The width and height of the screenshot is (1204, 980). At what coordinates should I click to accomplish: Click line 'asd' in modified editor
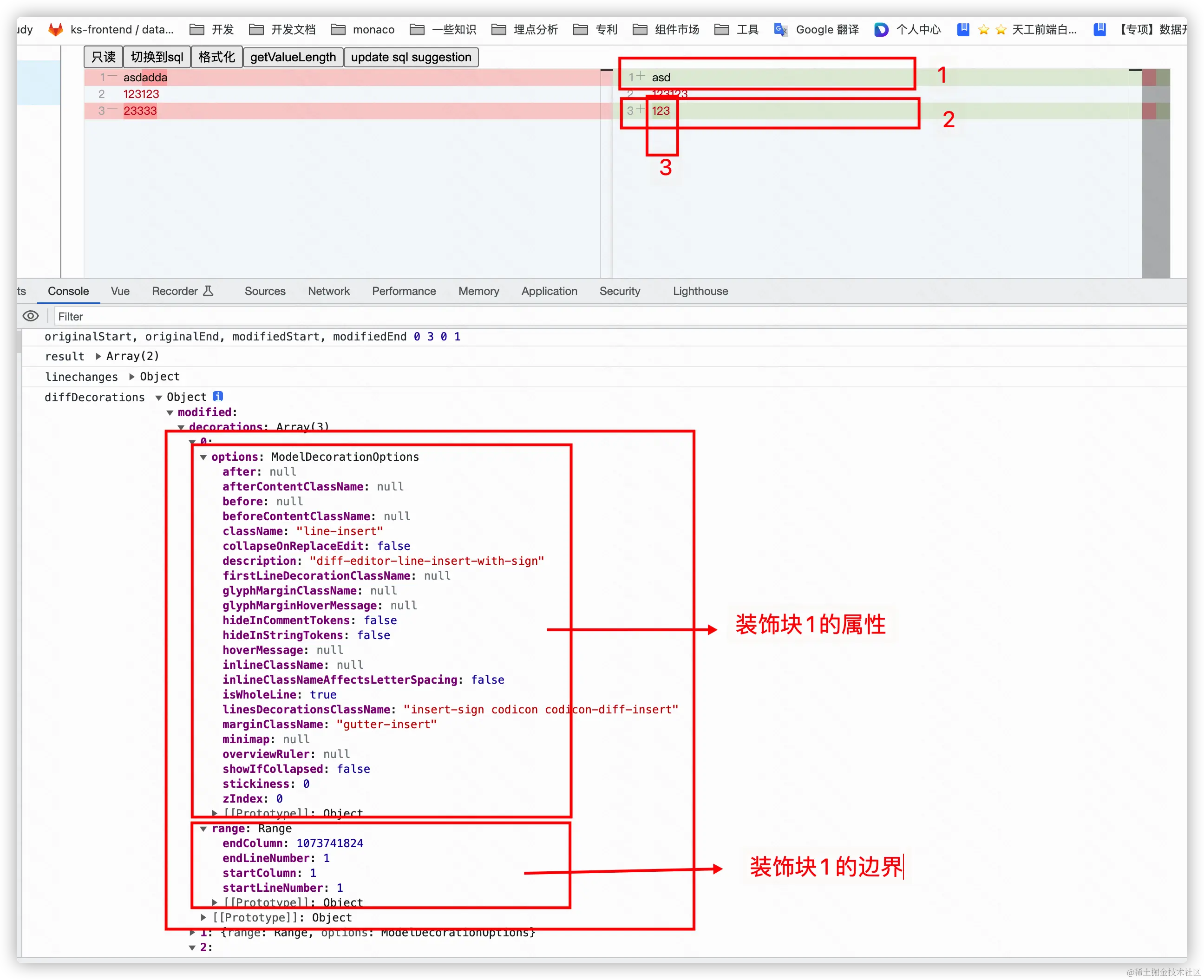pyautogui.click(x=661, y=78)
